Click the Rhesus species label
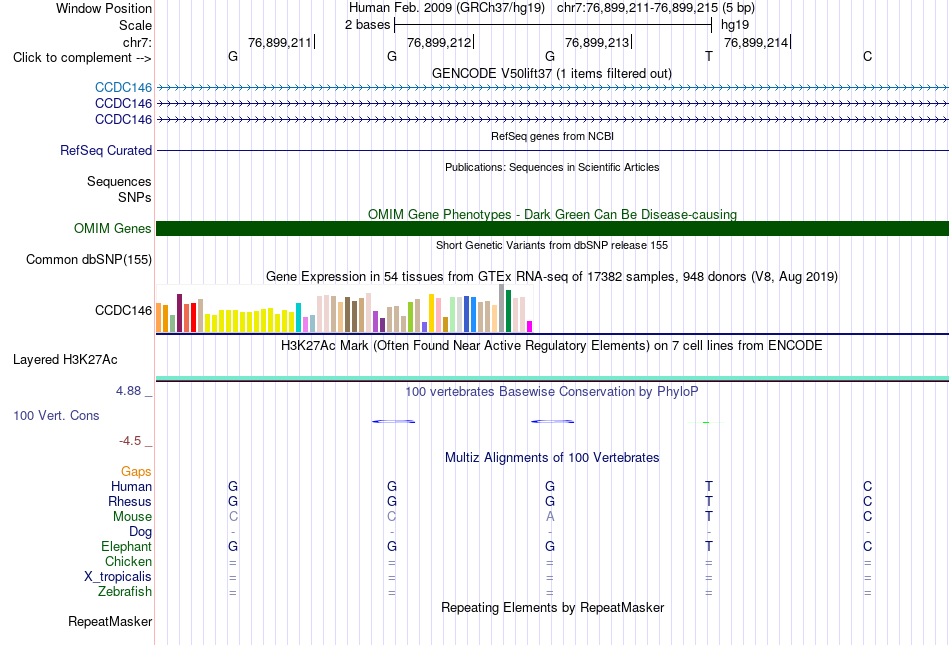 pos(130,501)
